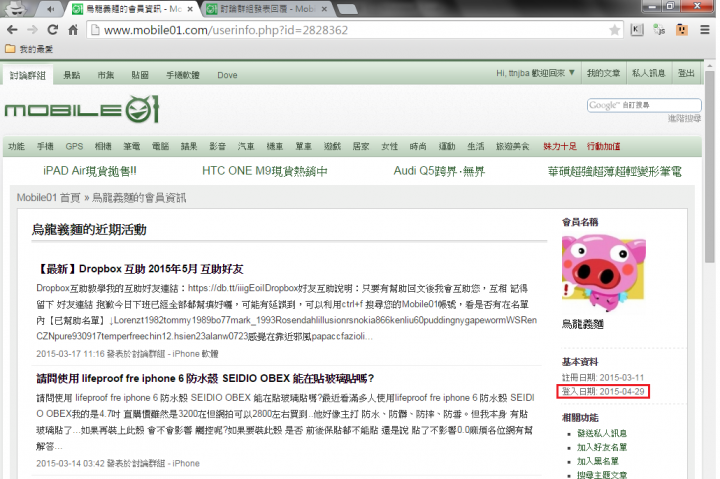Click the address bar URL
This screenshot has width=720, height=479.
click(226, 30)
